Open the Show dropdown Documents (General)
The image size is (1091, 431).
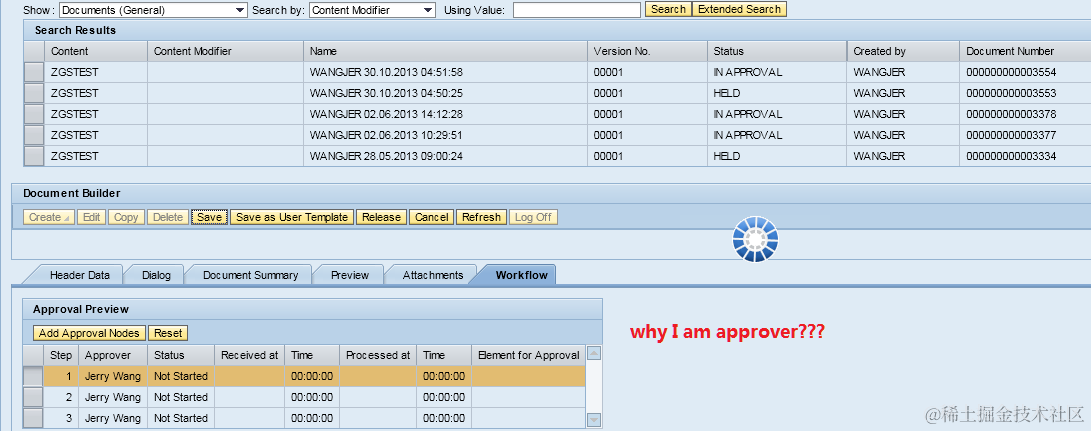pyautogui.click(x=153, y=10)
